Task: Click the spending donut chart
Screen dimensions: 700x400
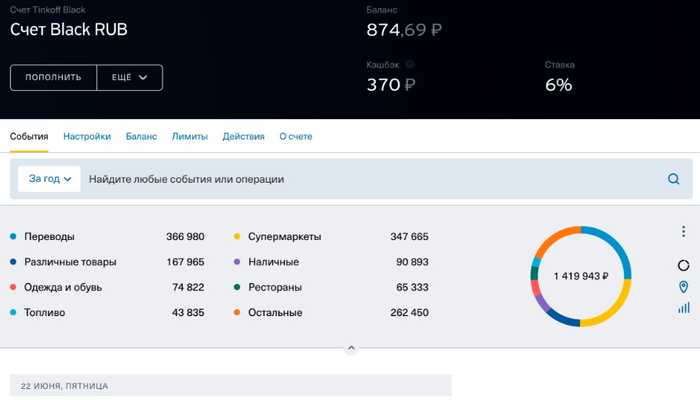Action: coord(580,276)
